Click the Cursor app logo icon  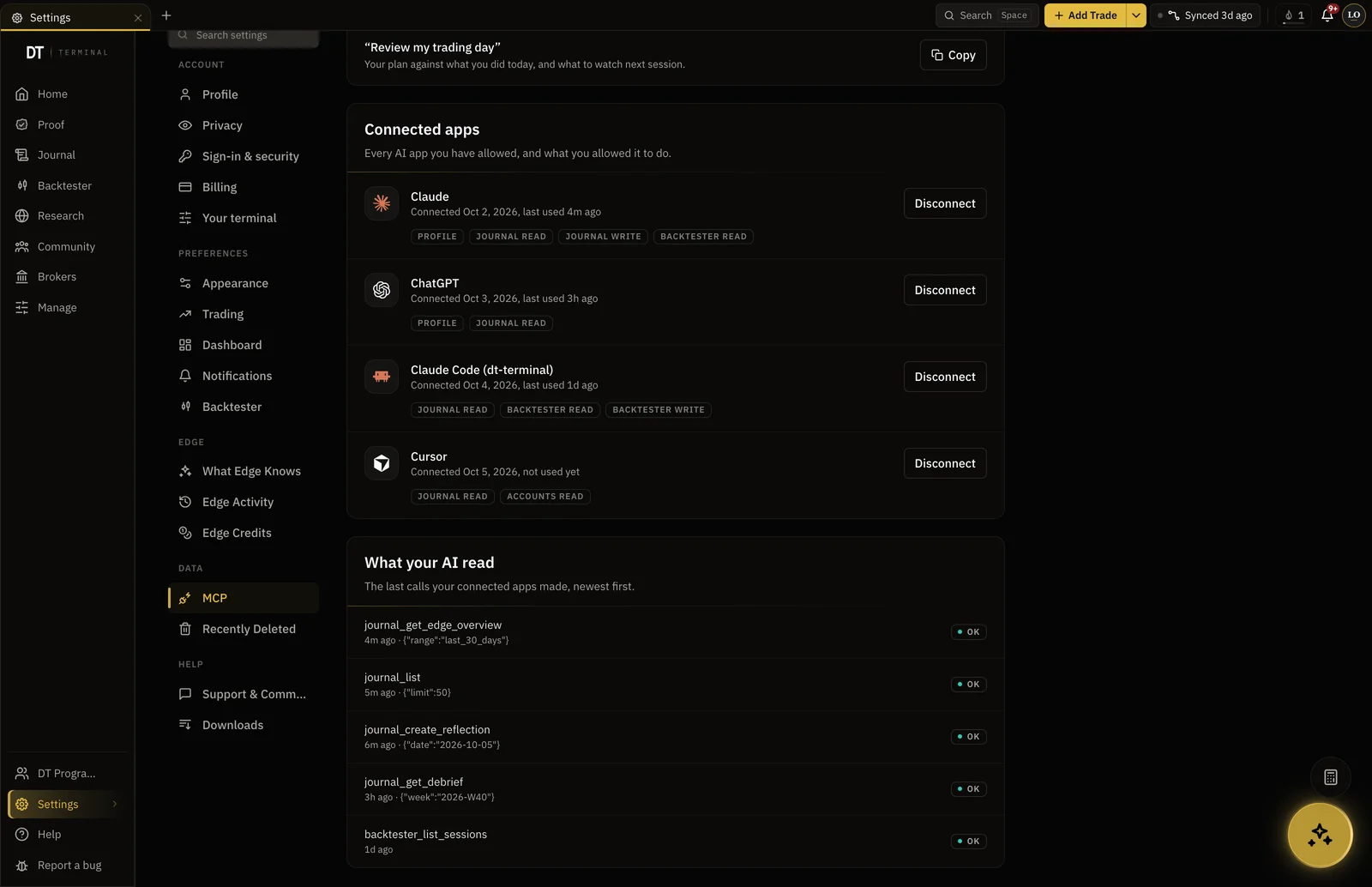382,463
